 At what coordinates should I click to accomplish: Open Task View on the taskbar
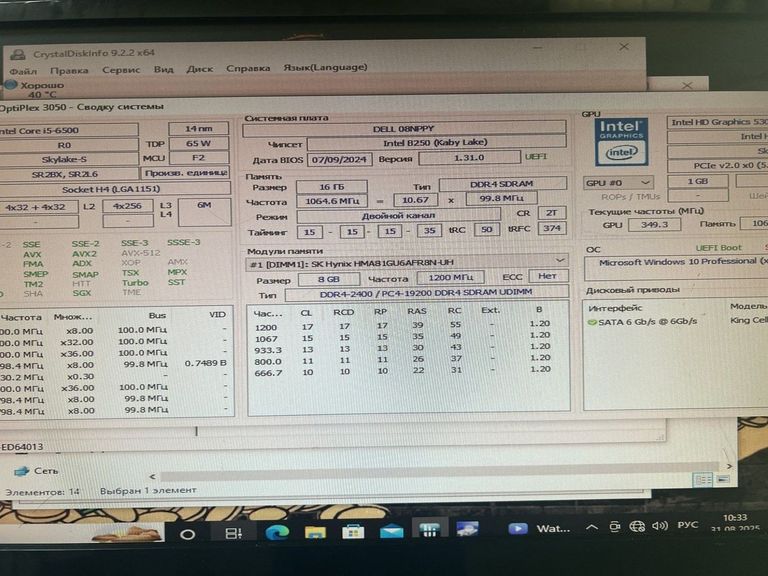coord(233,533)
